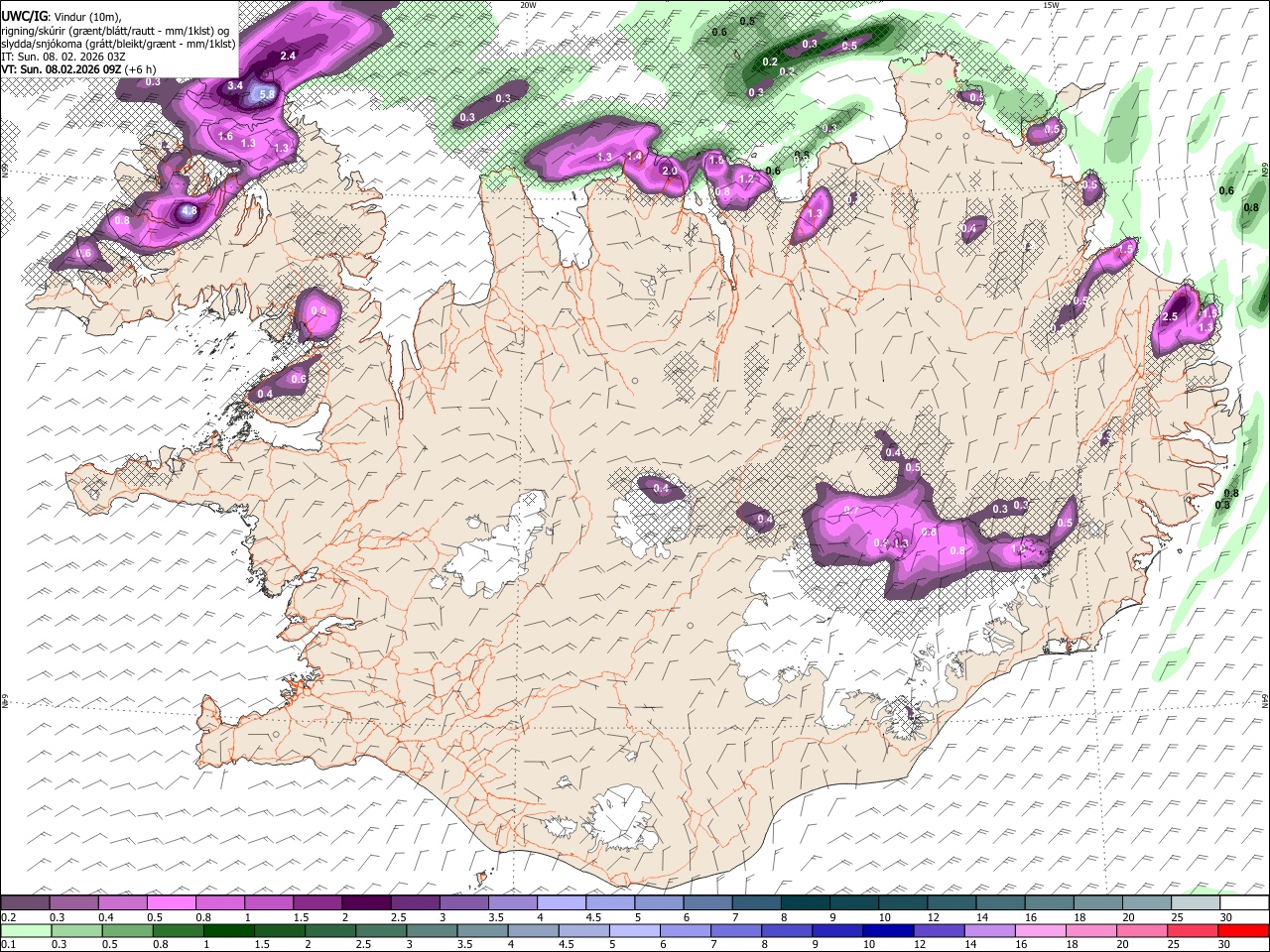Pick the light purple 14–16 rain scale swatch
Image resolution: width=1270 pixels, height=952 pixels.
coord(987,930)
